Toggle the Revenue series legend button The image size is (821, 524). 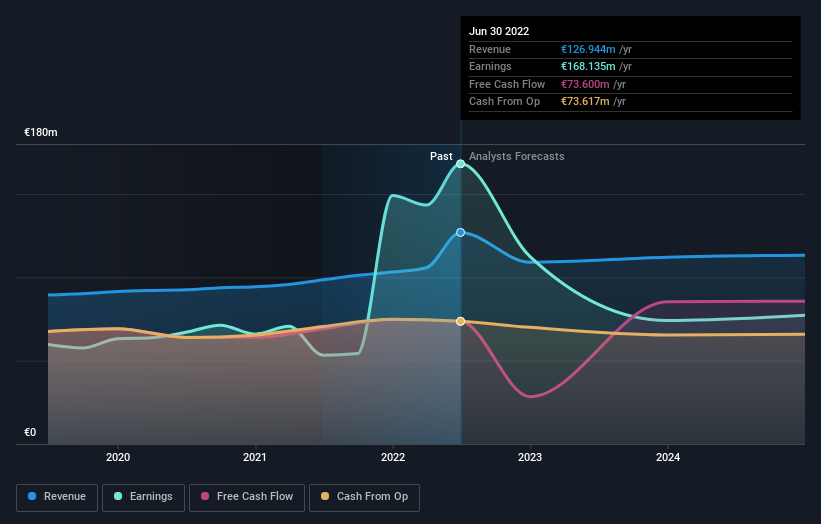[57, 497]
